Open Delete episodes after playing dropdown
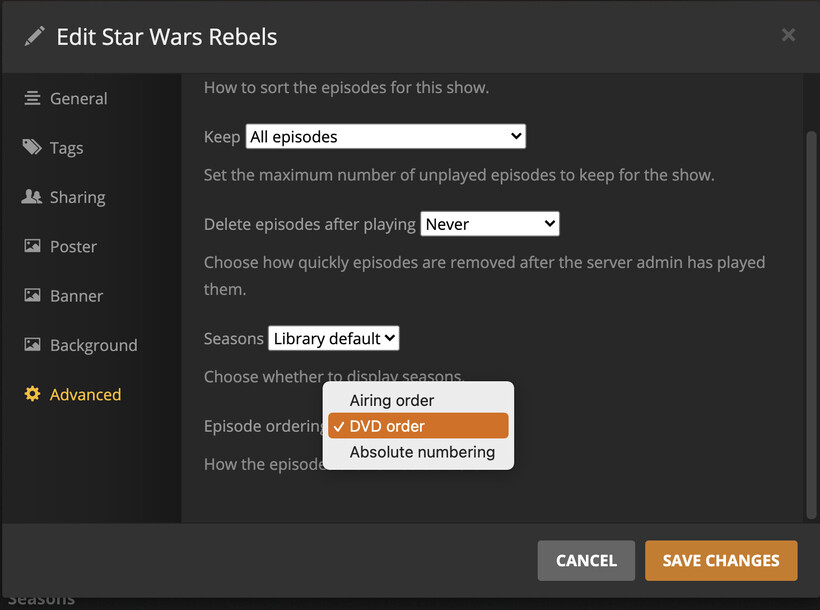The height and width of the screenshot is (610, 820). point(490,224)
